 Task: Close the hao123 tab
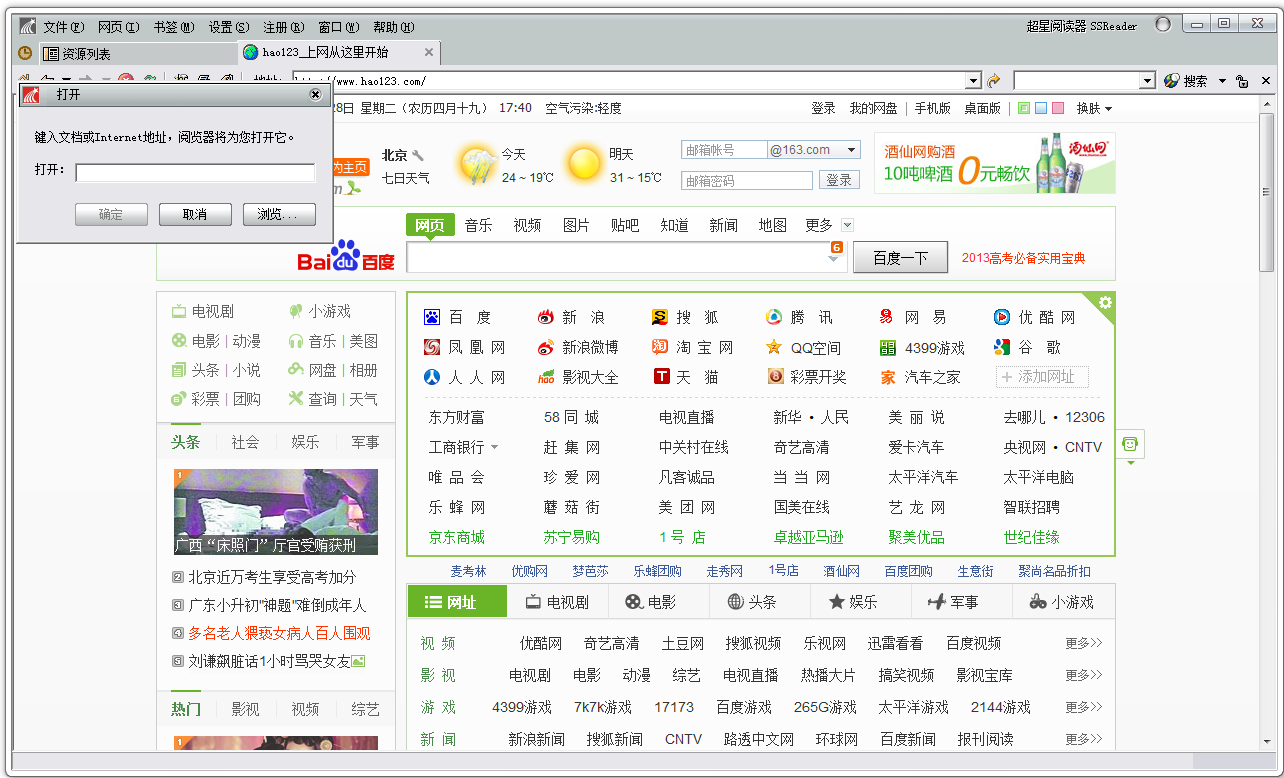click(x=429, y=53)
